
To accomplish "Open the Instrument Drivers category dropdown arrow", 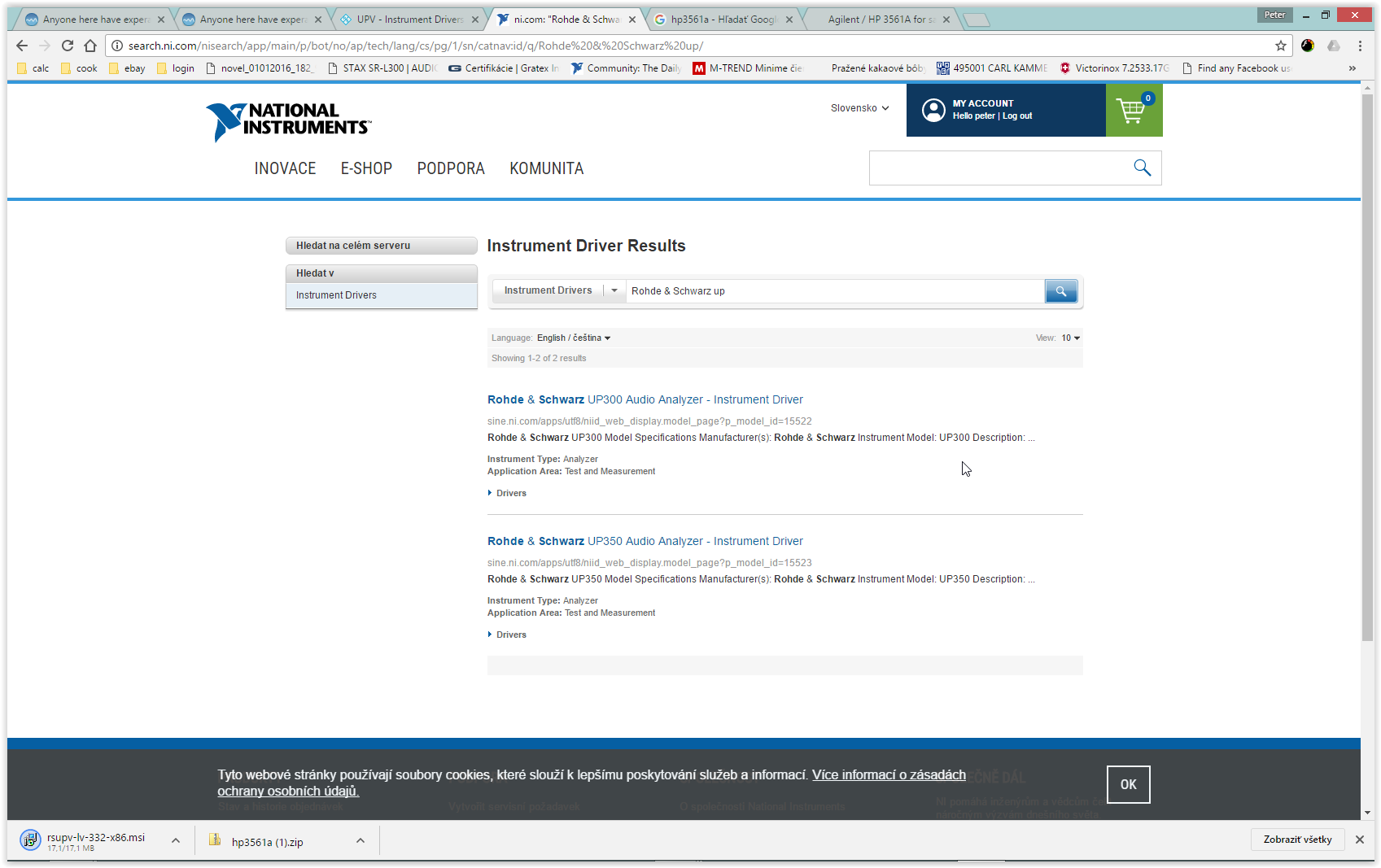I will (x=614, y=290).
